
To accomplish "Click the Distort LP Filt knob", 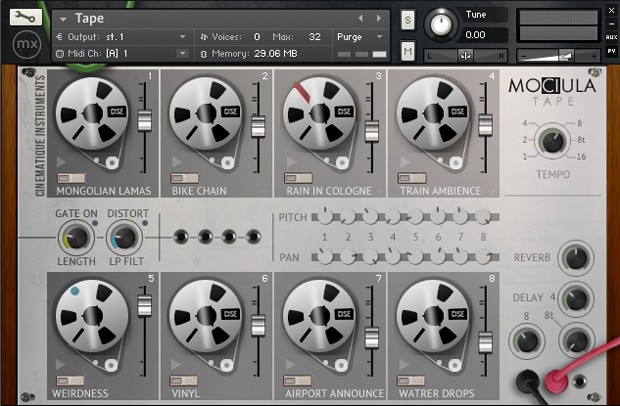I will pyautogui.click(x=124, y=238).
